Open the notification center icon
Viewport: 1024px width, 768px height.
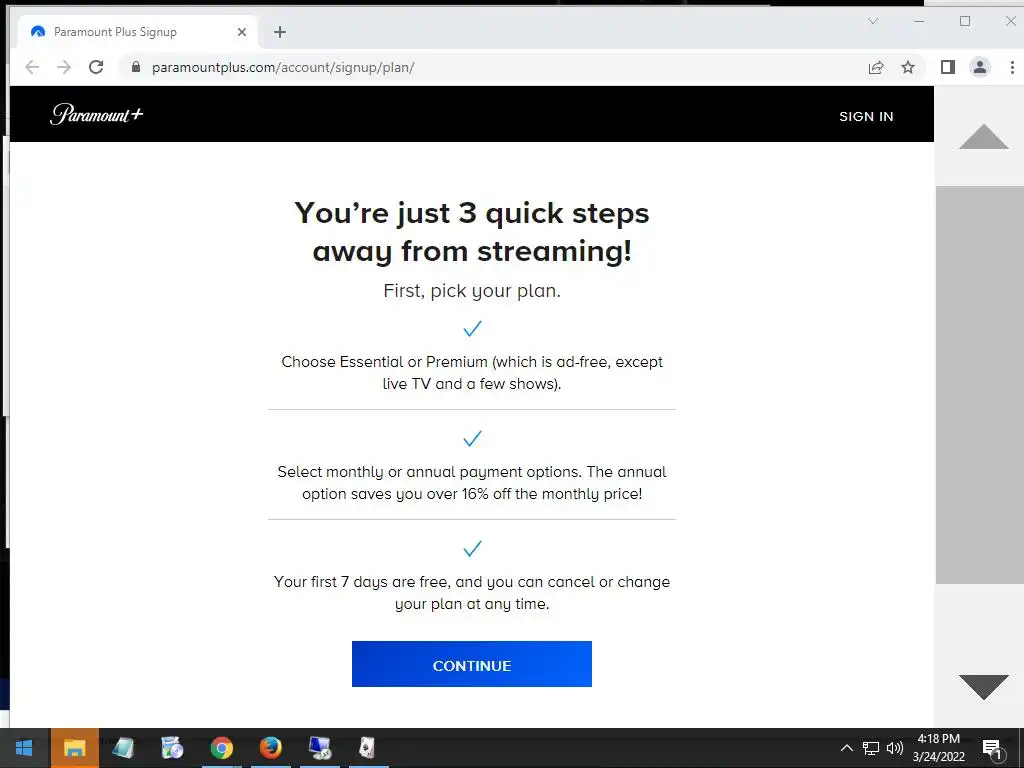coord(991,748)
